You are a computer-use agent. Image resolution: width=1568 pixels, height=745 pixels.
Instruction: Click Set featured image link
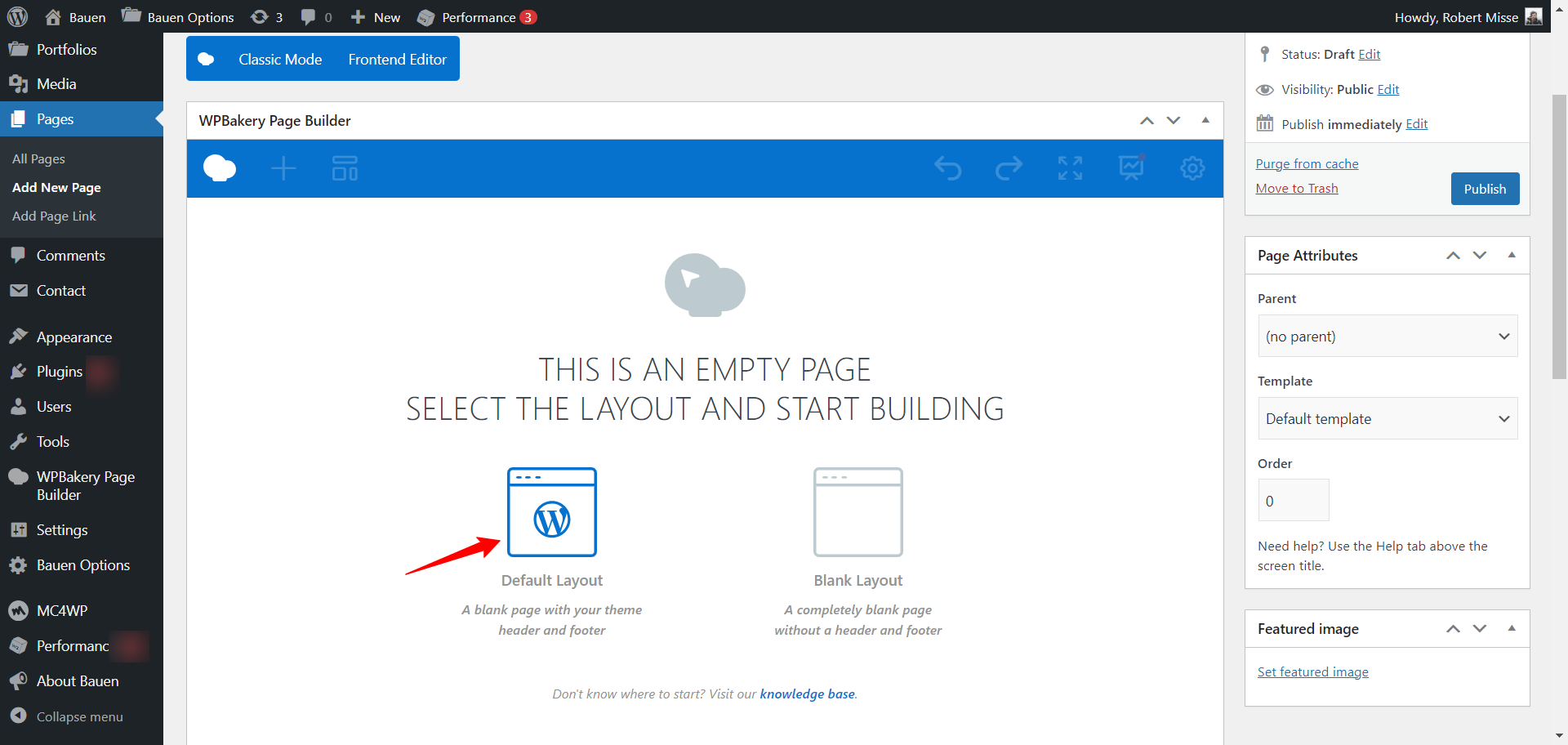tap(1312, 672)
